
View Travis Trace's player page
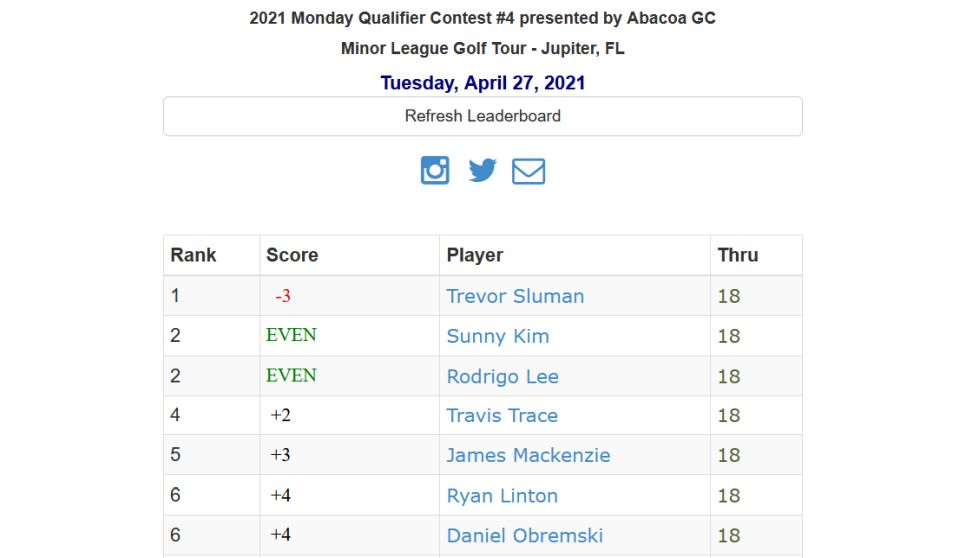pos(502,415)
